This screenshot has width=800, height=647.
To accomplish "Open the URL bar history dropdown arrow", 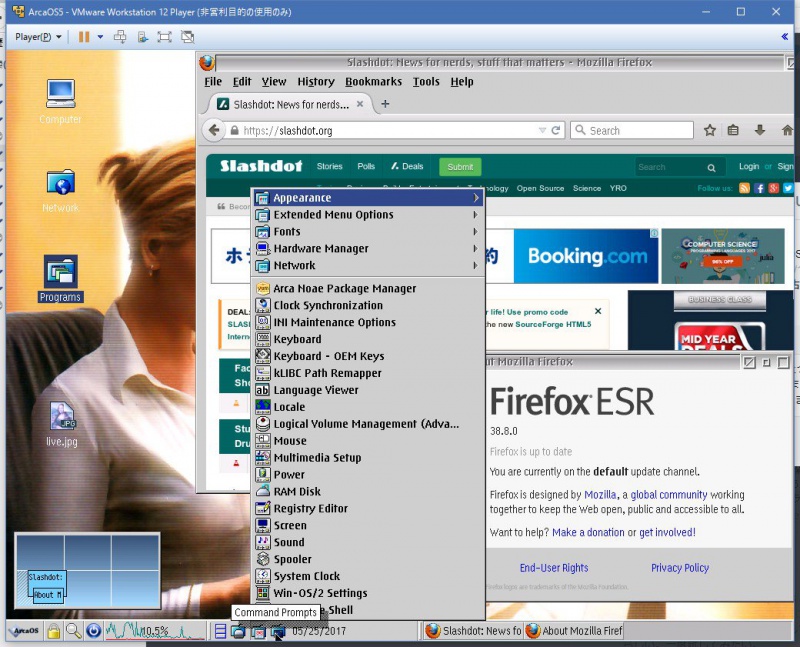I will pos(542,130).
